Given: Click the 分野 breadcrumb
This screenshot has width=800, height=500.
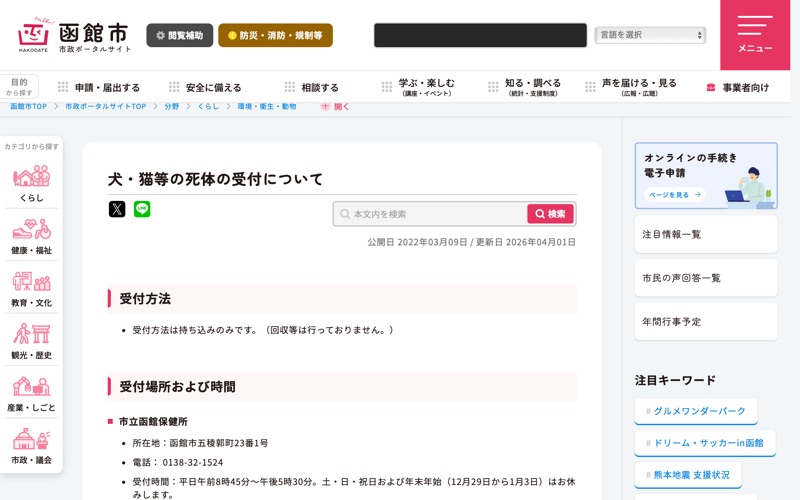Looking at the screenshot, I should [x=171, y=106].
